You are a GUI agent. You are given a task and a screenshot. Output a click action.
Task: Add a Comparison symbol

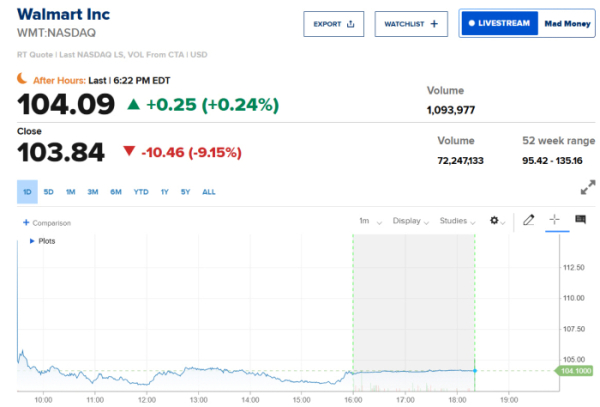click(47, 223)
